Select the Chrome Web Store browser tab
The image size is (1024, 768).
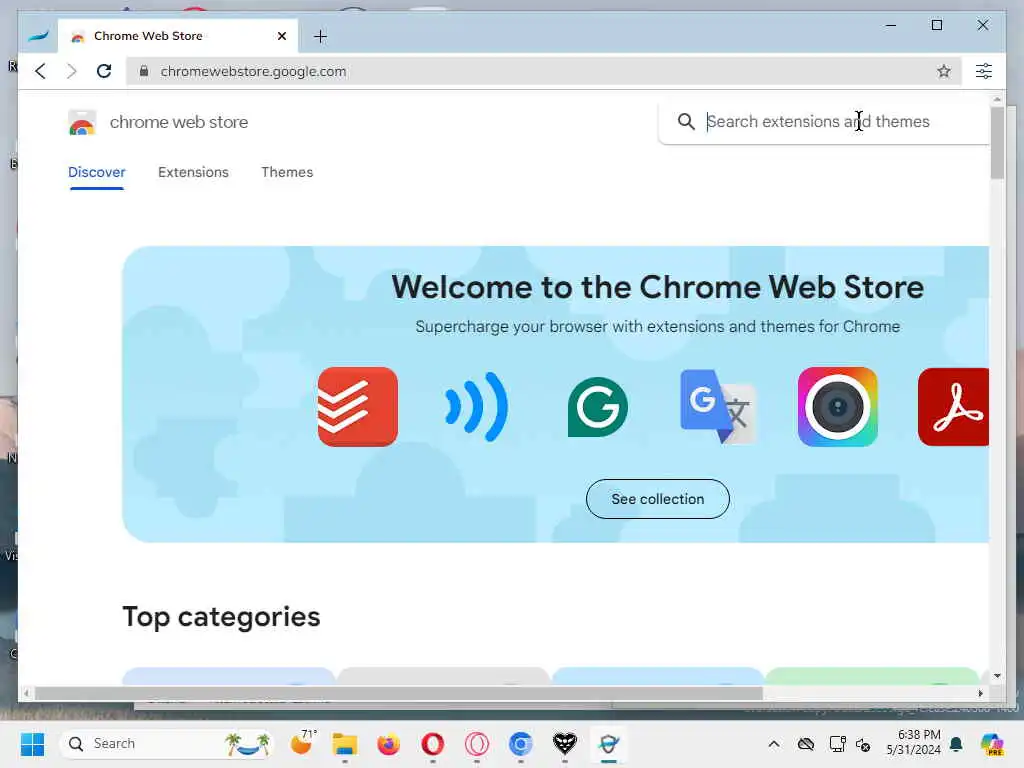click(178, 36)
